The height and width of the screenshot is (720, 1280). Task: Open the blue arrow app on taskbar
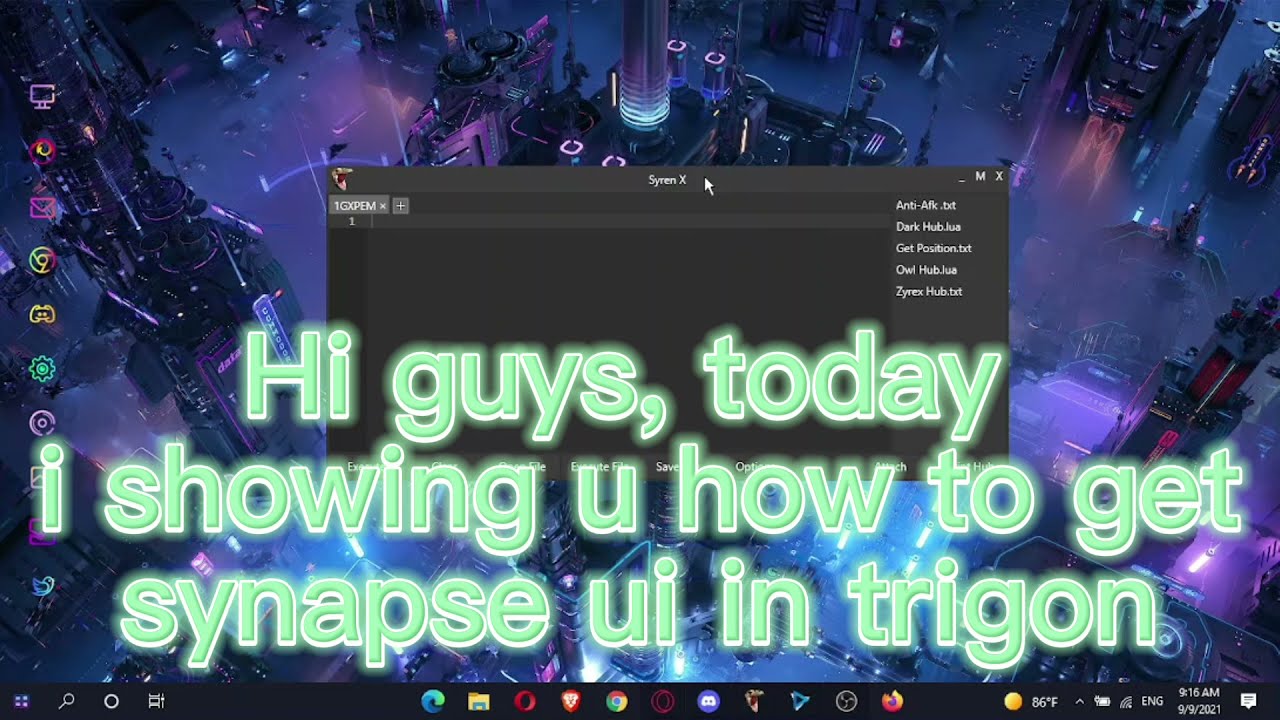click(801, 702)
